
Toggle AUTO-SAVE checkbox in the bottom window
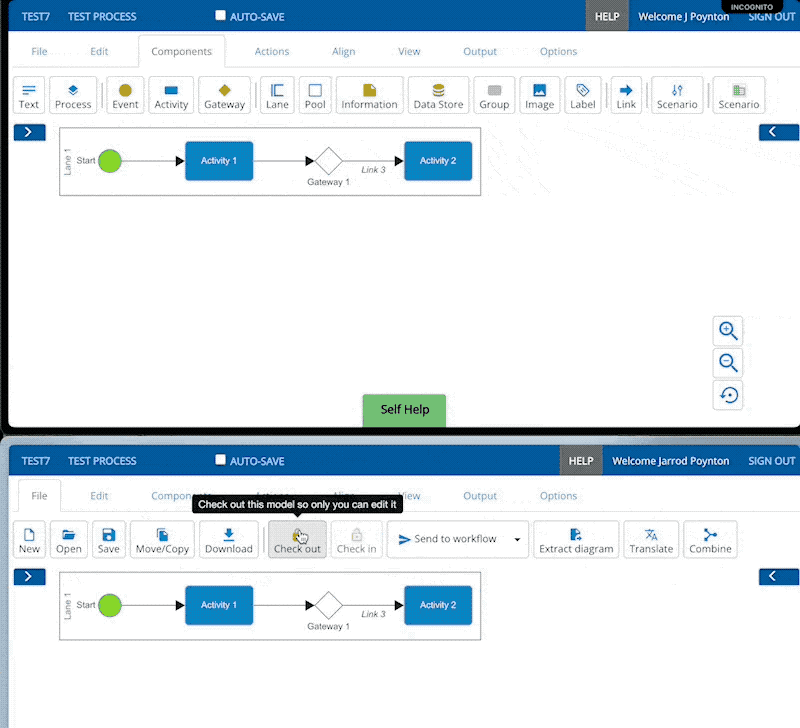click(x=221, y=461)
